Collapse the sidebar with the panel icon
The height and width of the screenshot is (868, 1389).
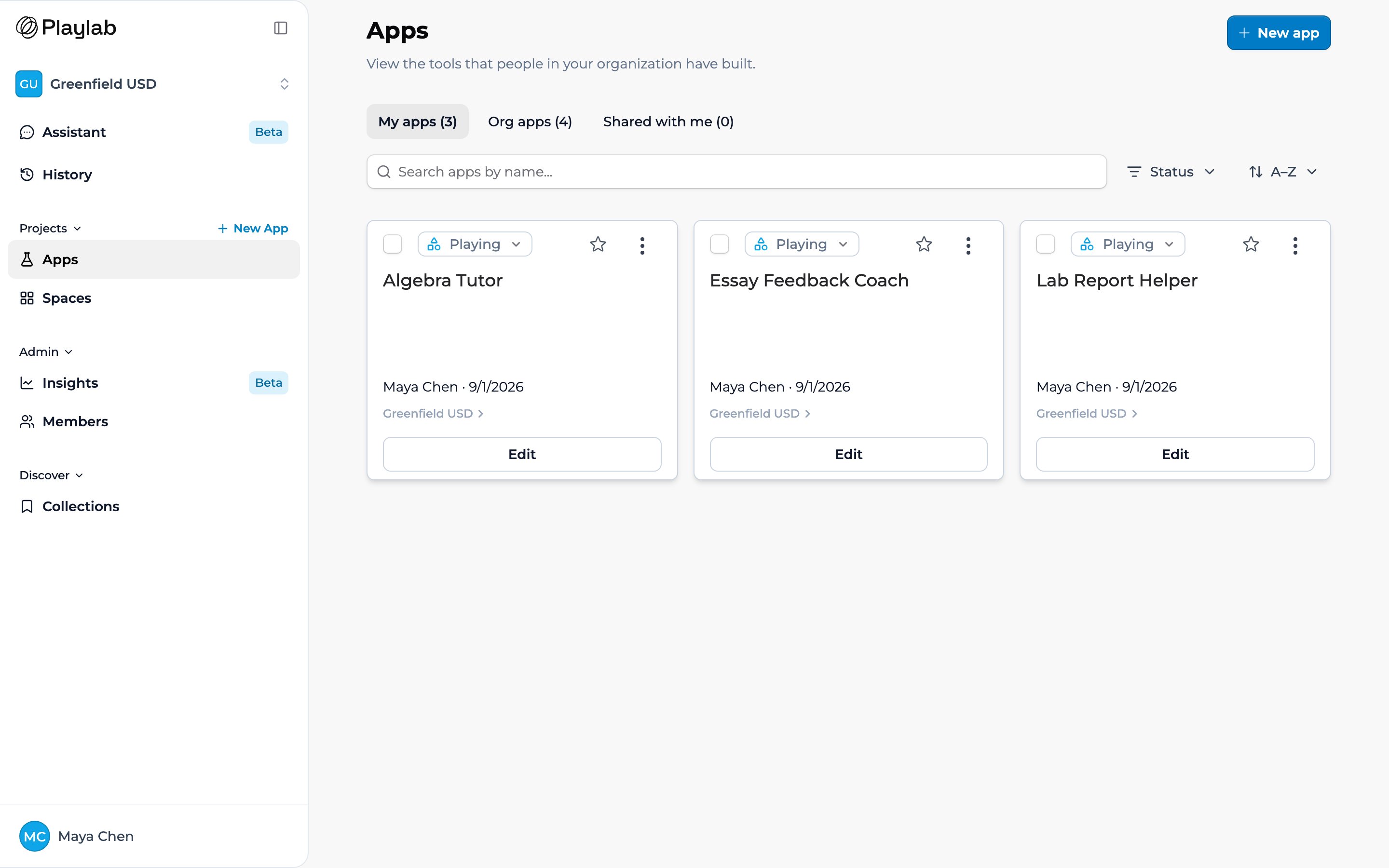click(x=281, y=28)
